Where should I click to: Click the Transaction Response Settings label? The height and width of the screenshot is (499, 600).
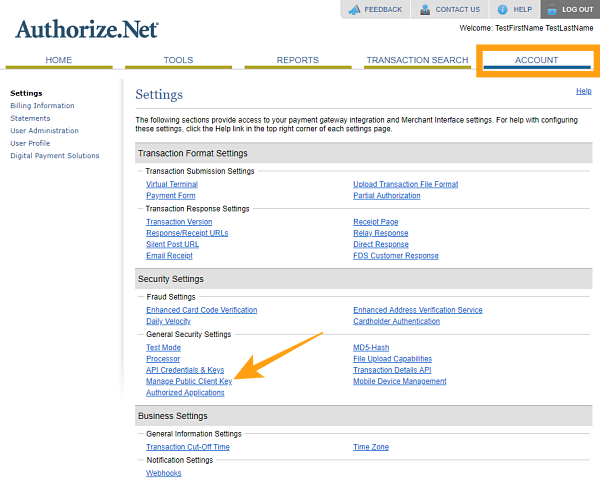(x=197, y=209)
